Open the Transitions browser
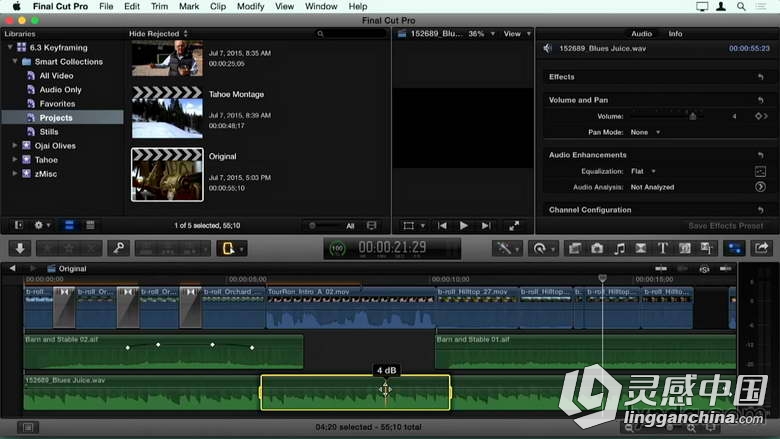This screenshot has width=780, height=439. 641,248
